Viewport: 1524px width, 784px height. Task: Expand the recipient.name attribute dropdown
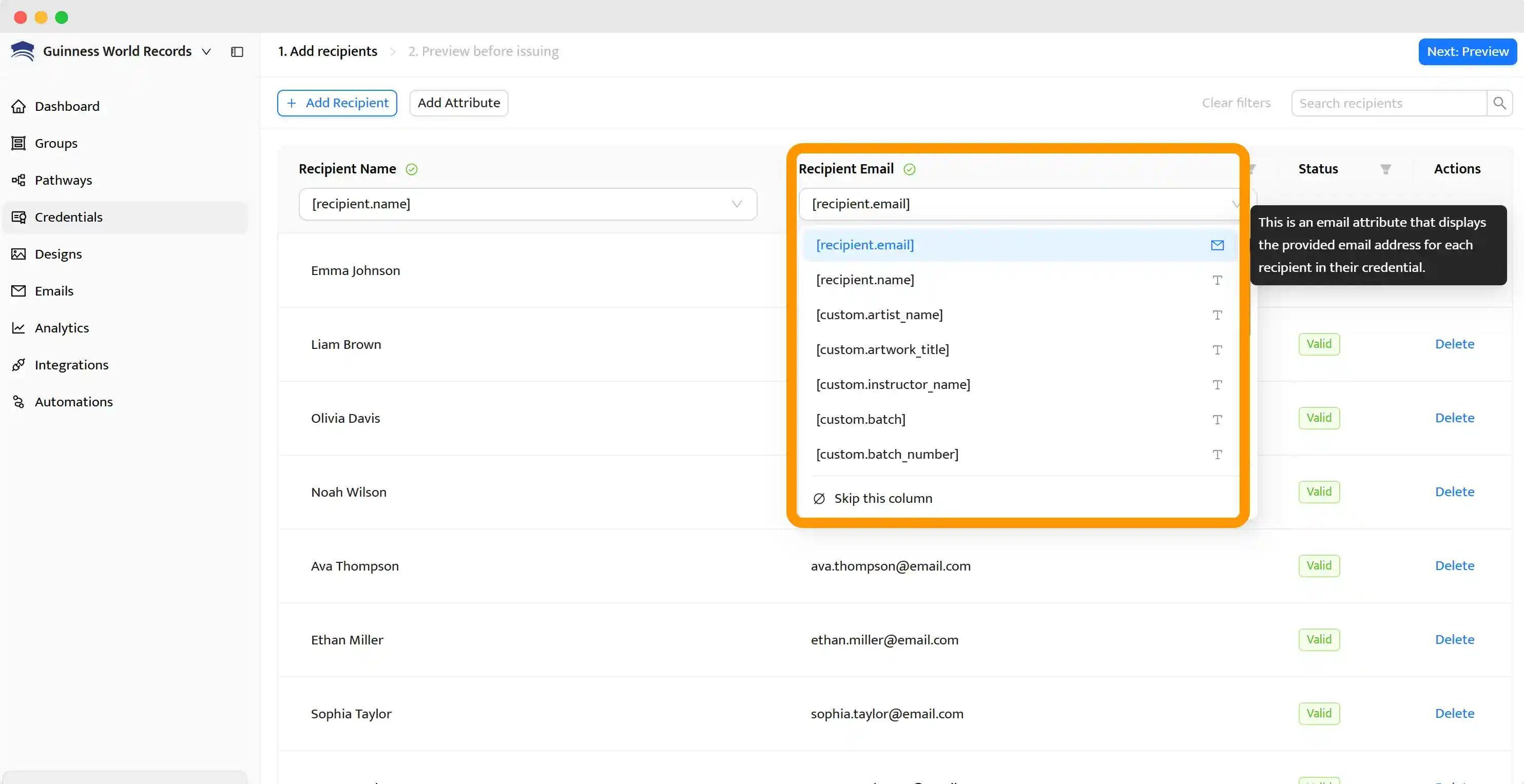point(737,204)
